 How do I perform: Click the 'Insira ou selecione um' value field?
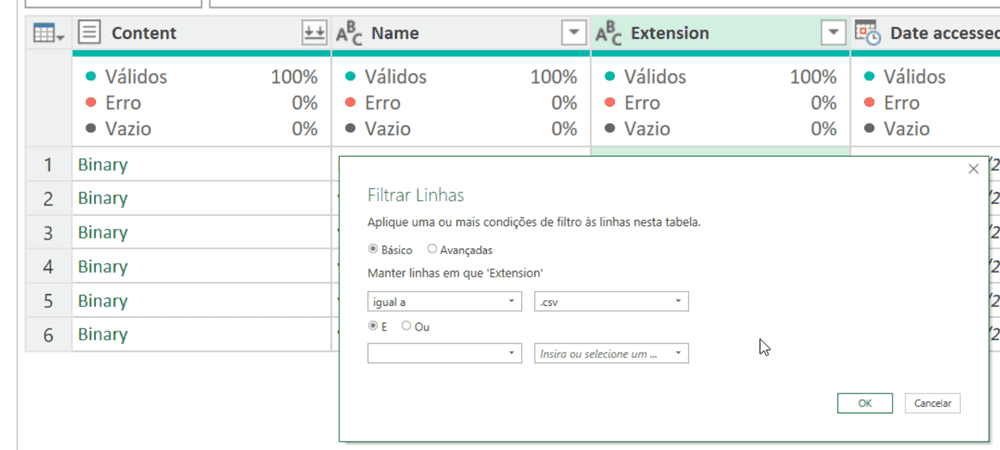[x=602, y=353]
